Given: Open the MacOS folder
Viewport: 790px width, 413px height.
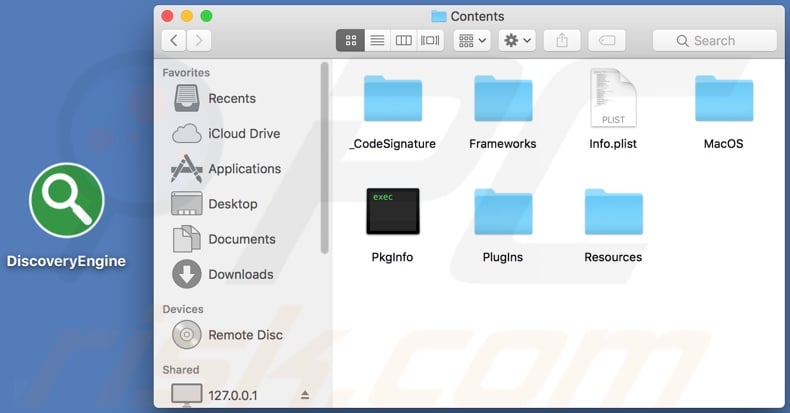Looking at the screenshot, I should (723, 101).
